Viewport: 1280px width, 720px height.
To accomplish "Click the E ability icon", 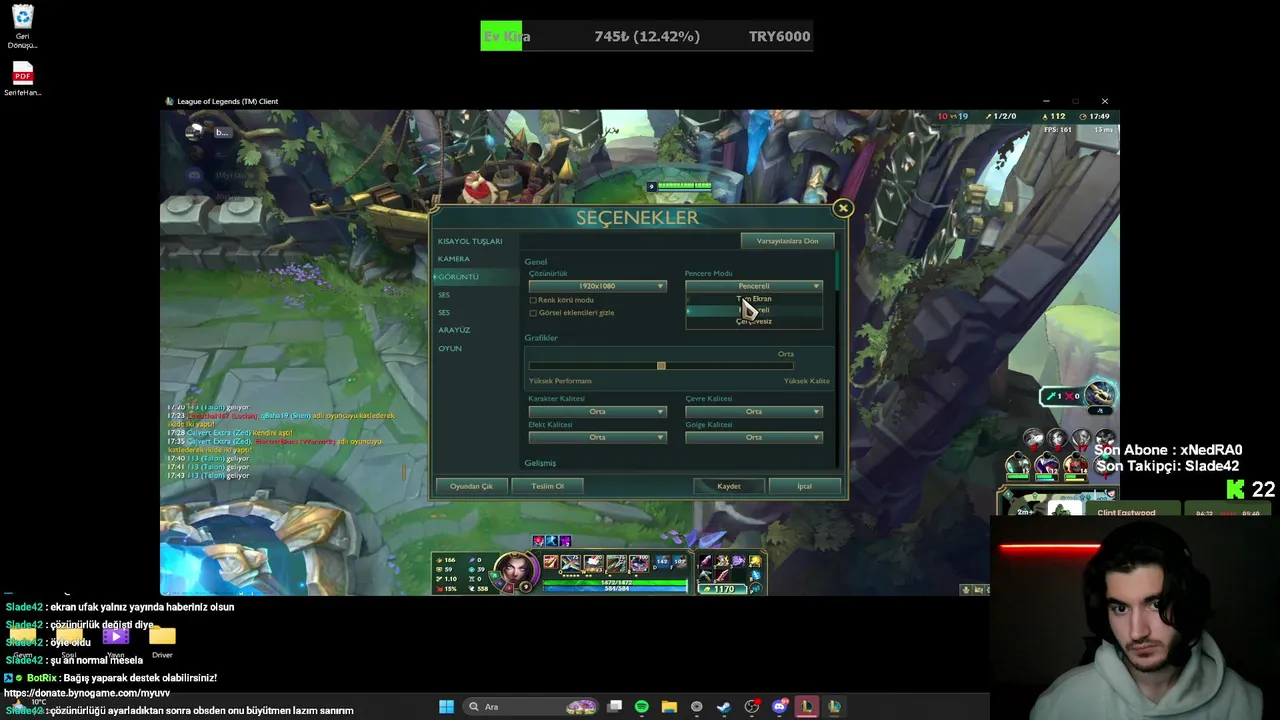I will tap(616, 564).
